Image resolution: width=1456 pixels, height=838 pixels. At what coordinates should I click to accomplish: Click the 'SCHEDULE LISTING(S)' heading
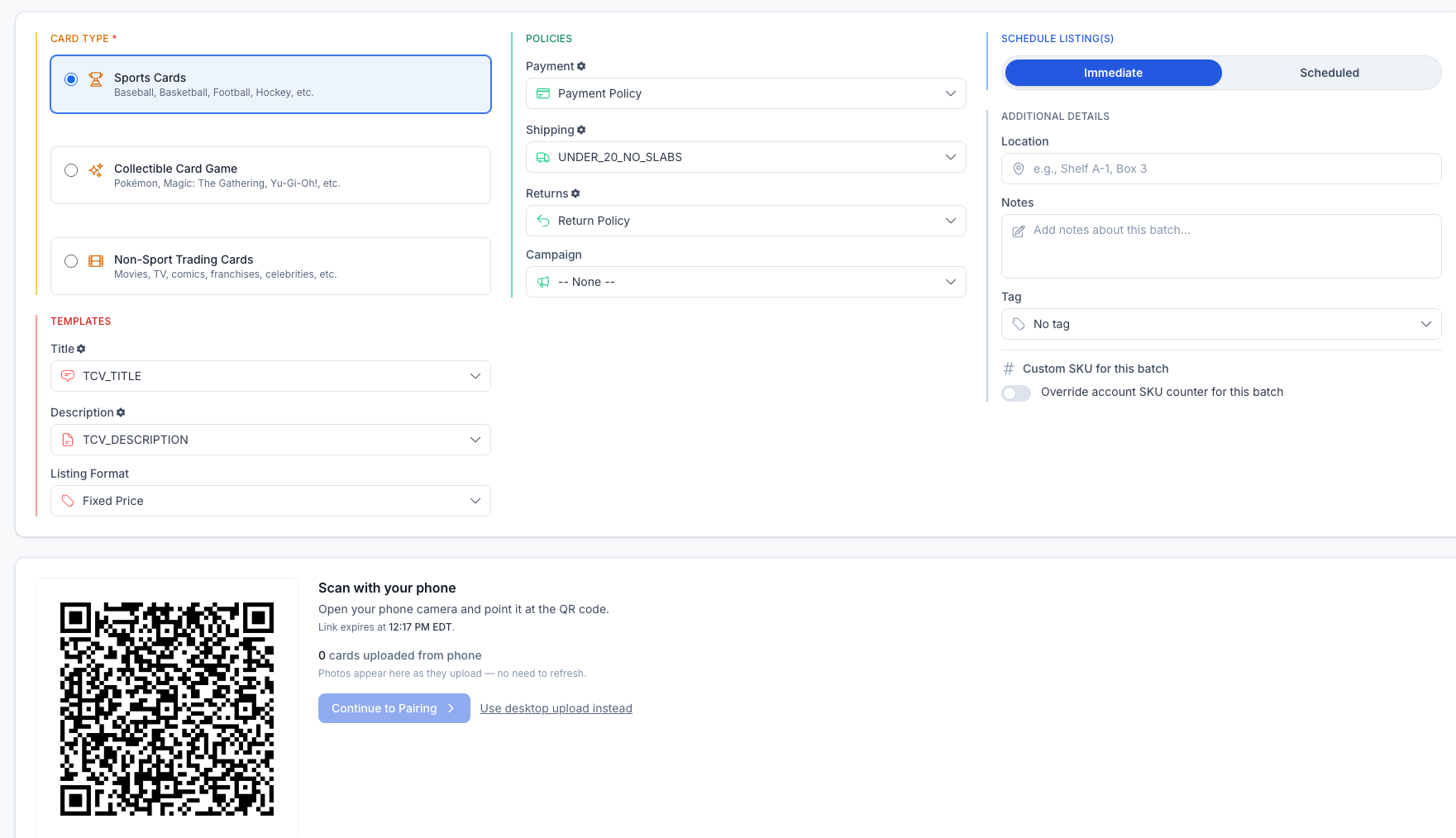(1057, 39)
